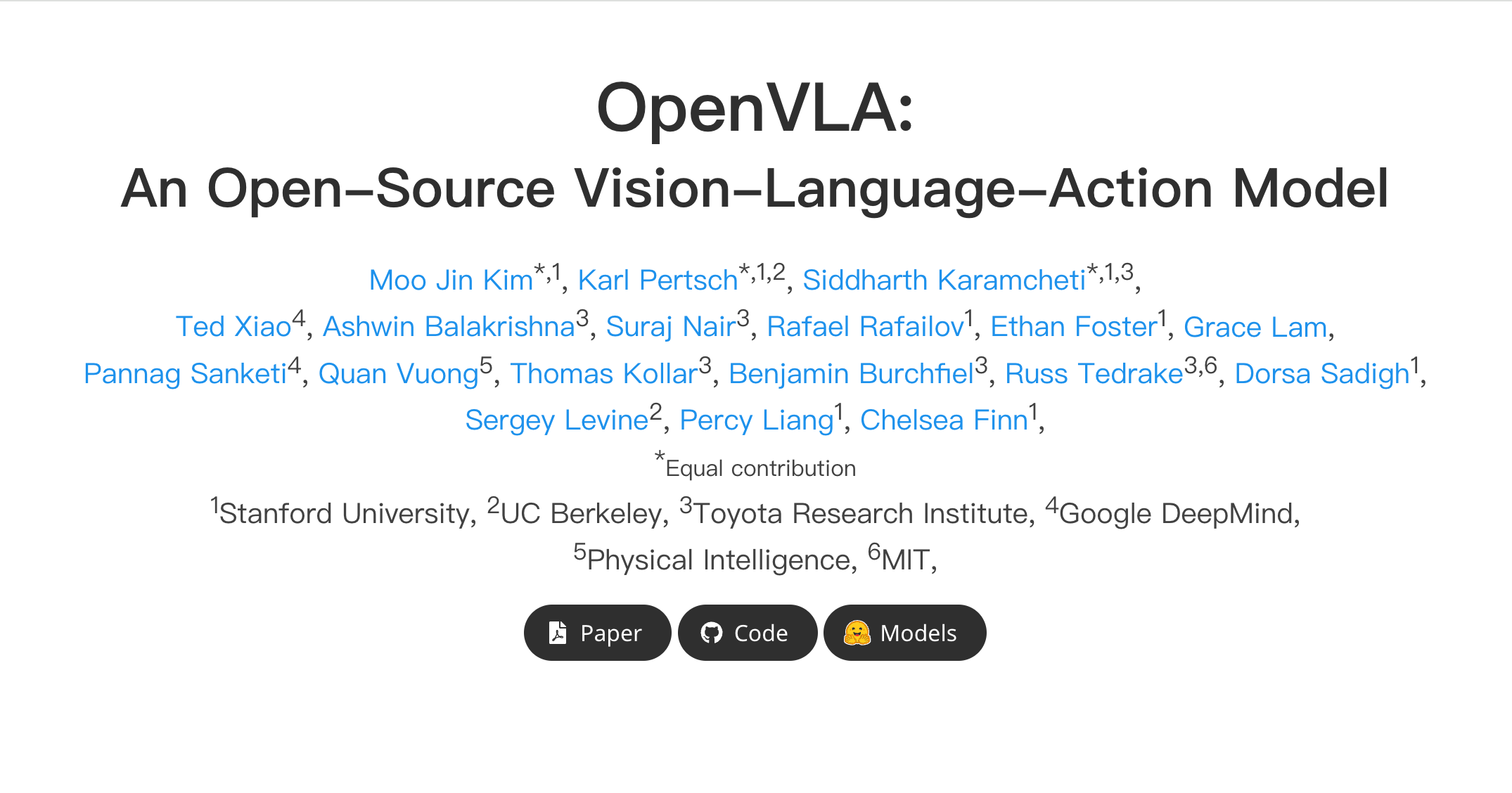The height and width of the screenshot is (793, 1512).
Task: Select Grace Lam's author link
Action: coord(1255,326)
